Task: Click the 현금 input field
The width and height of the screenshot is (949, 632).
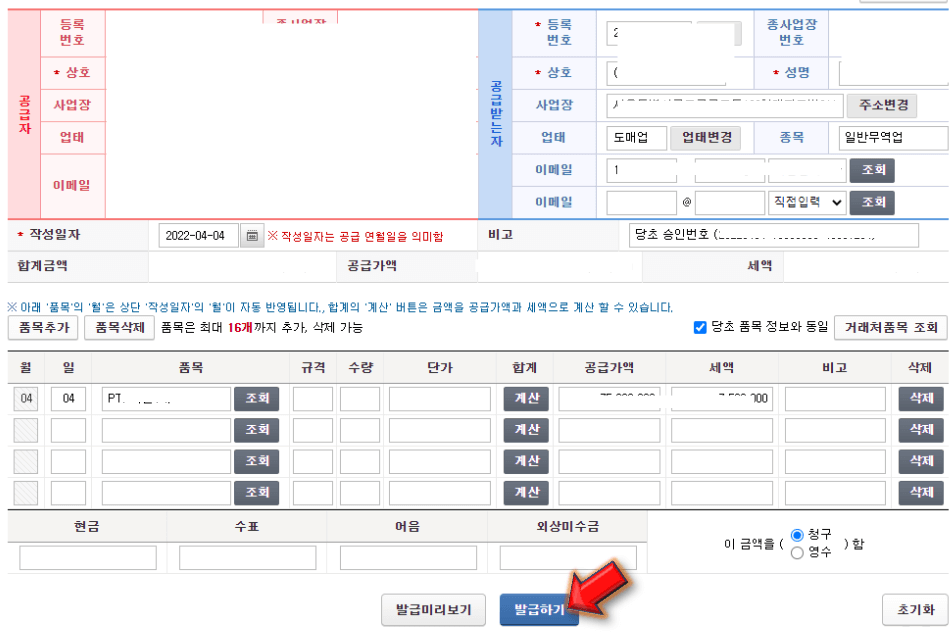Action: [x=85, y=556]
